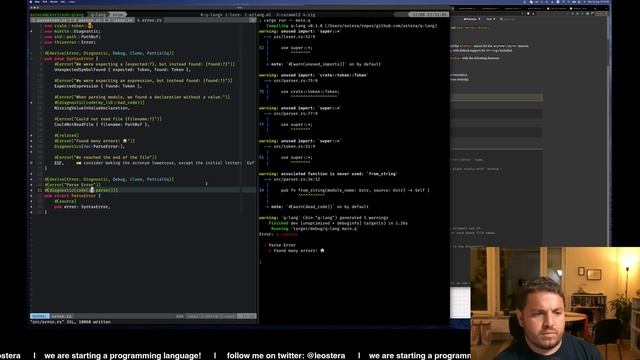
Task: Click the CouldNotReadFile variant line
Action: (x=102, y=124)
